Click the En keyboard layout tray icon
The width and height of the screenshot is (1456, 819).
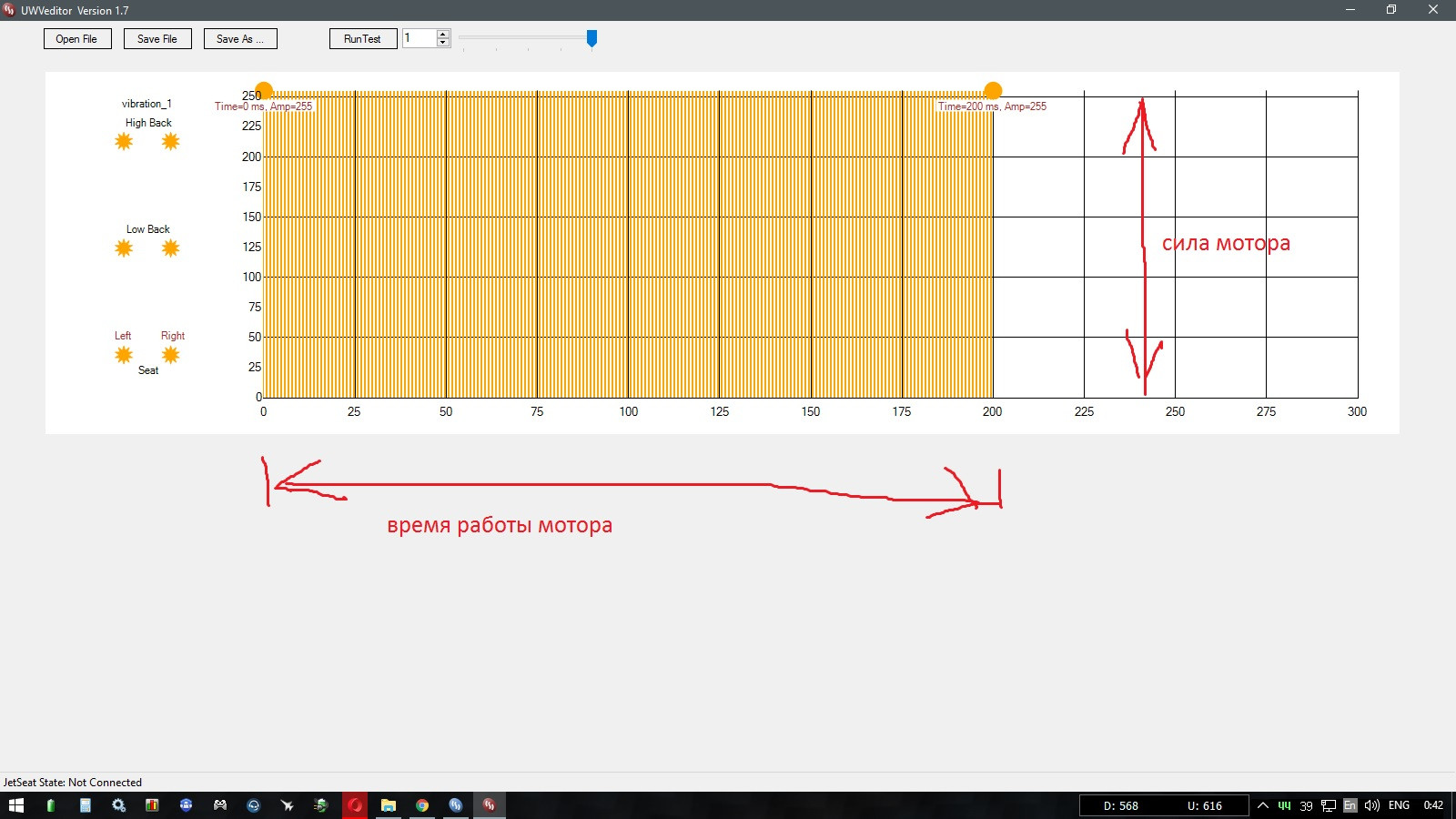pyautogui.click(x=1350, y=805)
